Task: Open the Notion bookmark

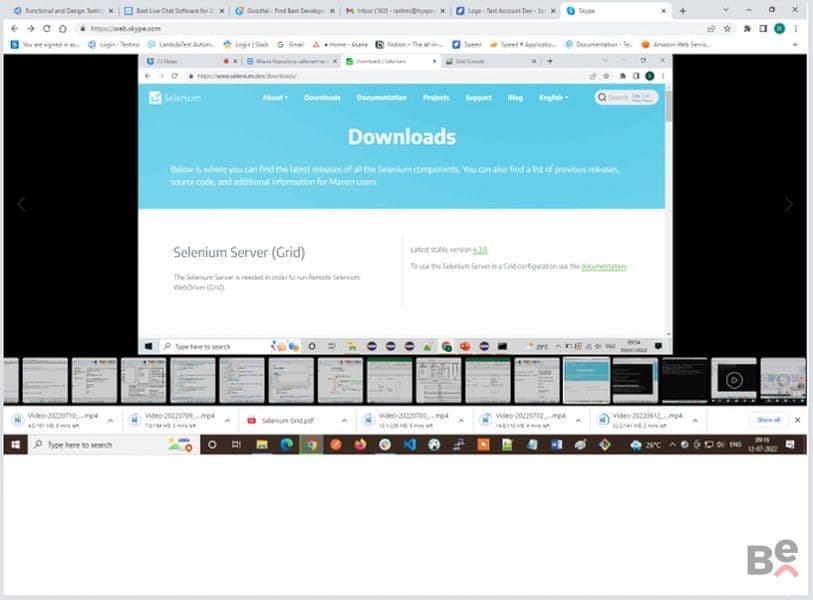Action: (x=409, y=45)
